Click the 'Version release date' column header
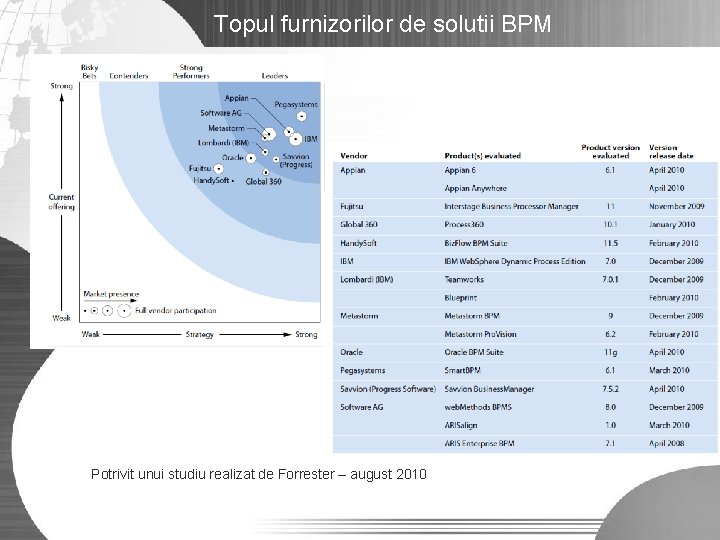 671,152
